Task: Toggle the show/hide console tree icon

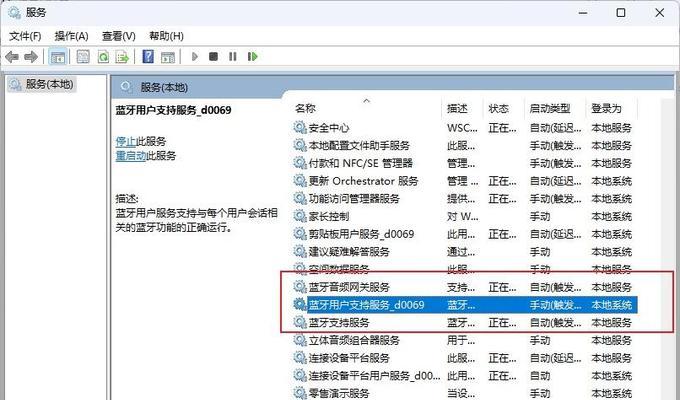Action: [58, 57]
